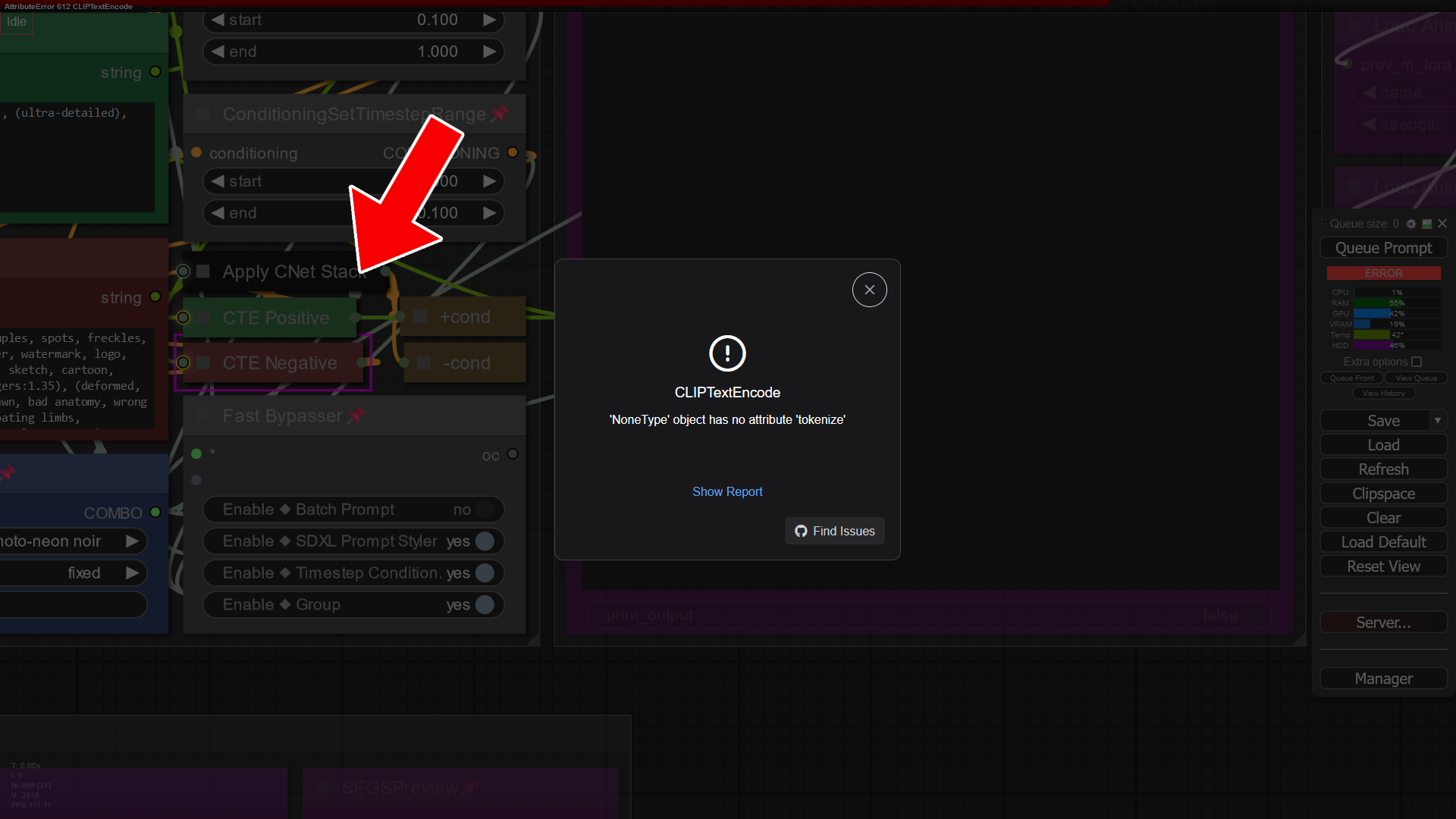Click the CTE Negative node collapse square
The image size is (1456, 819).
(x=203, y=363)
